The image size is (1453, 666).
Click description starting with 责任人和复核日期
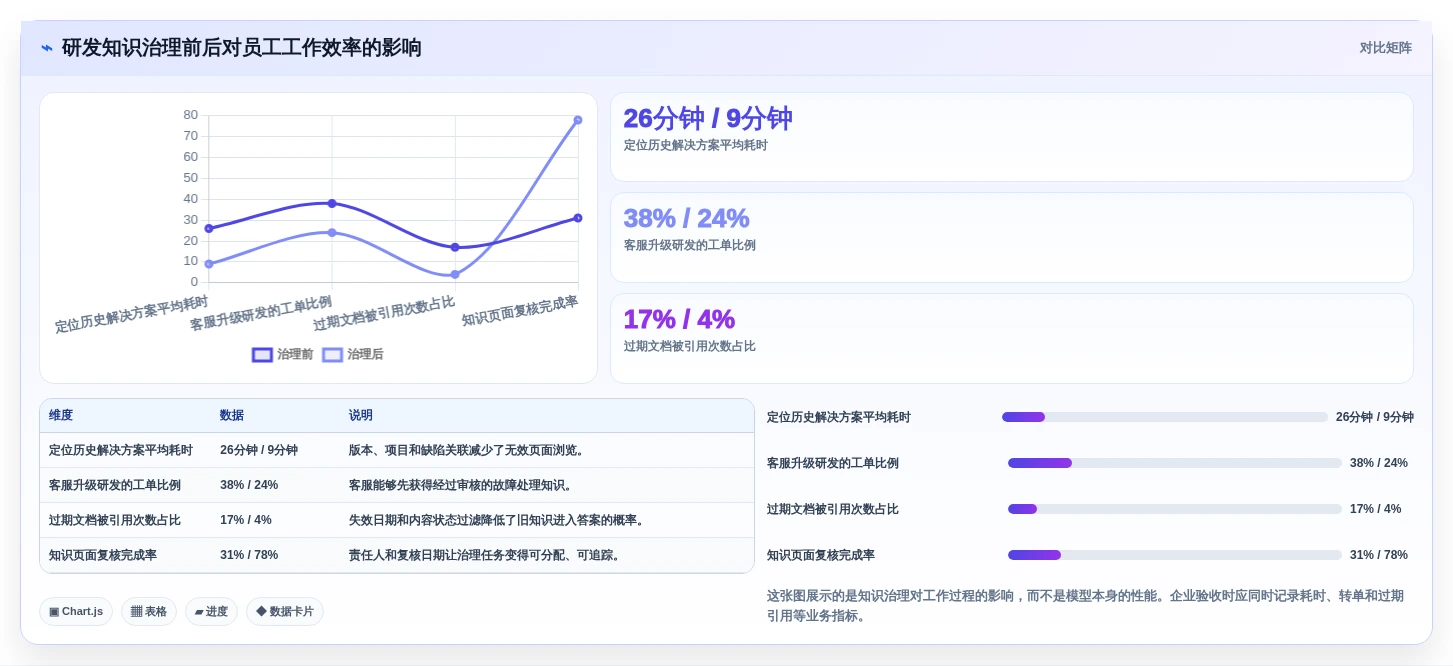[x=487, y=555]
